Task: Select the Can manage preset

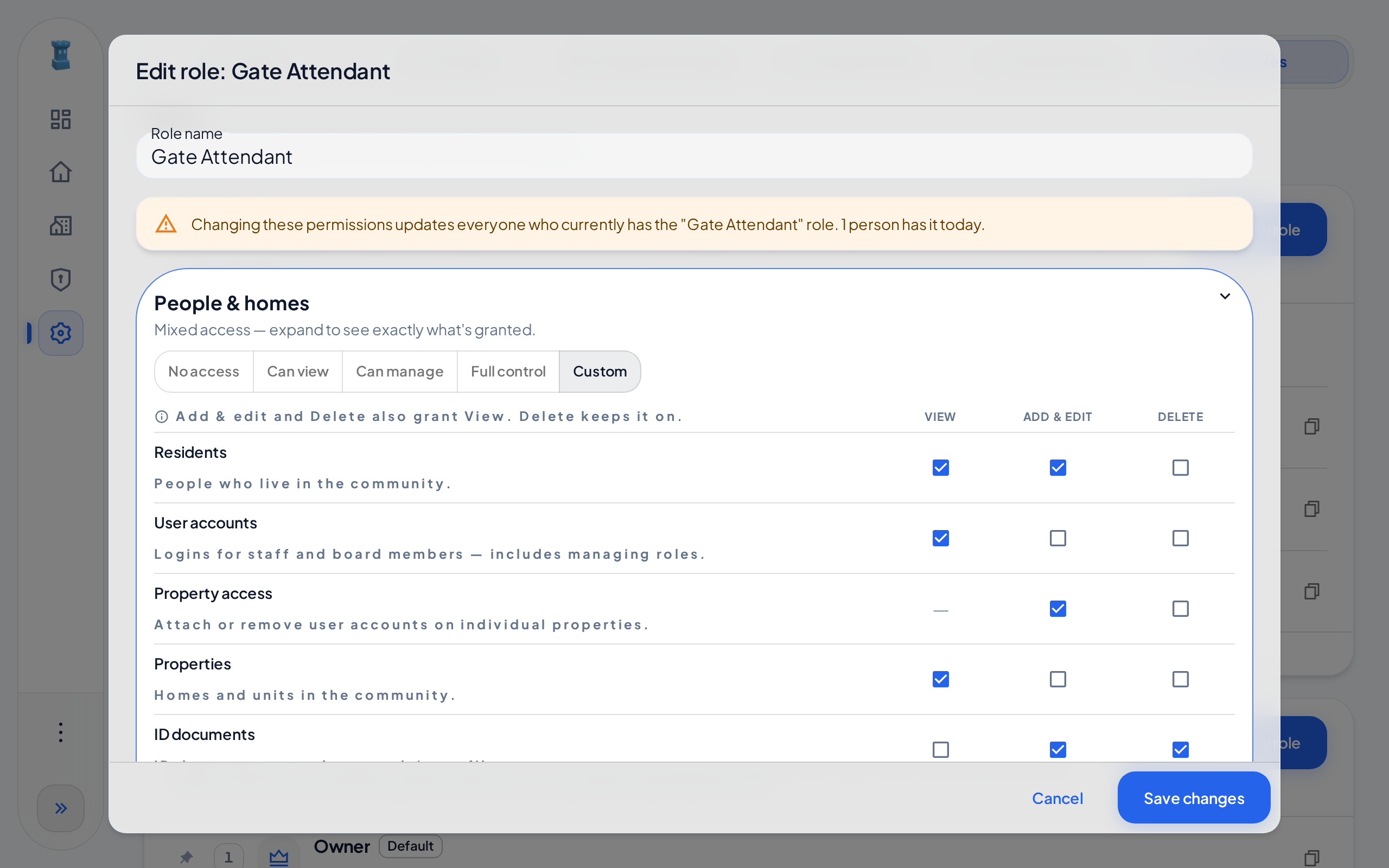Action: 400,372
